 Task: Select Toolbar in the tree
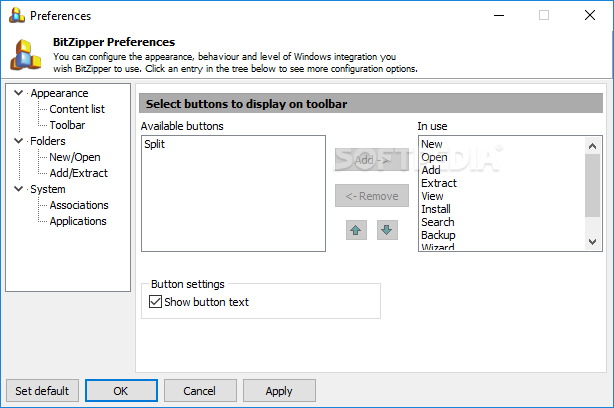point(67,125)
